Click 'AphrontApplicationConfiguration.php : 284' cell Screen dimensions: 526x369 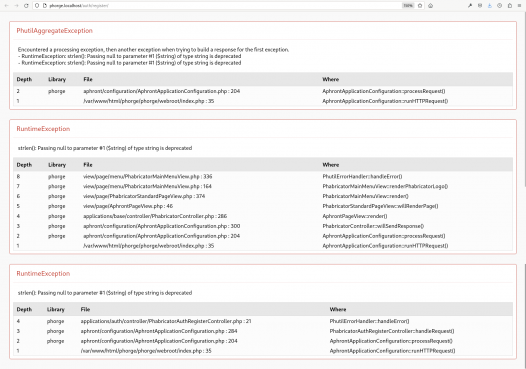(159, 331)
